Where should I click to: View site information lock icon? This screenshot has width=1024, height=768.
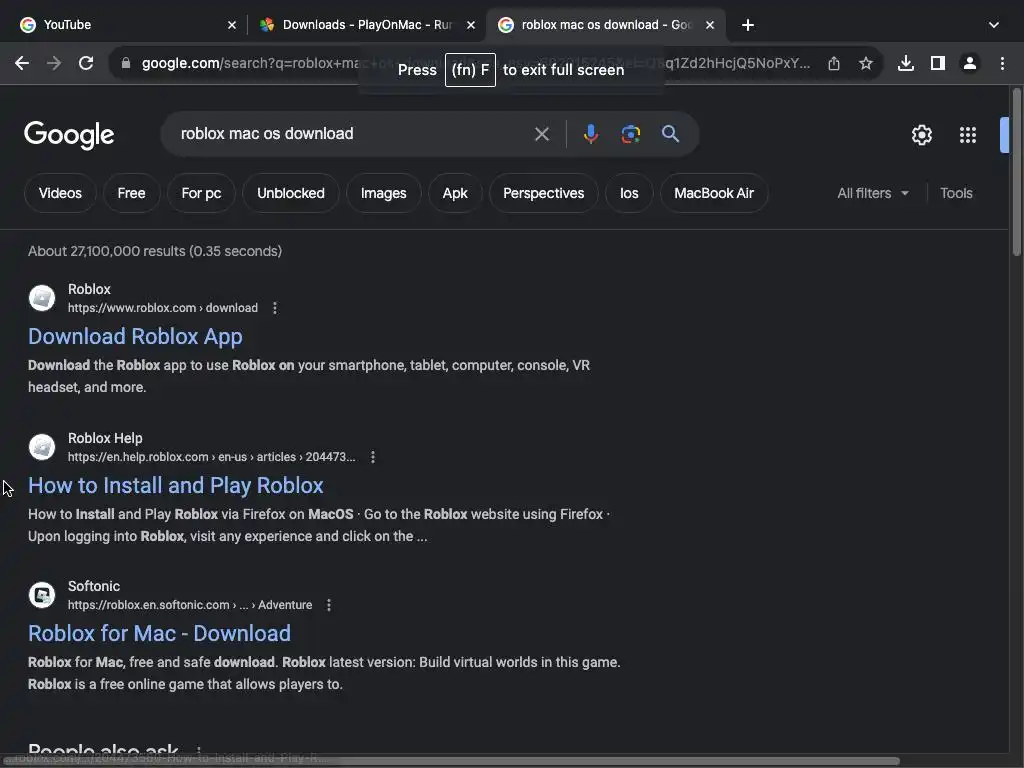(x=126, y=63)
